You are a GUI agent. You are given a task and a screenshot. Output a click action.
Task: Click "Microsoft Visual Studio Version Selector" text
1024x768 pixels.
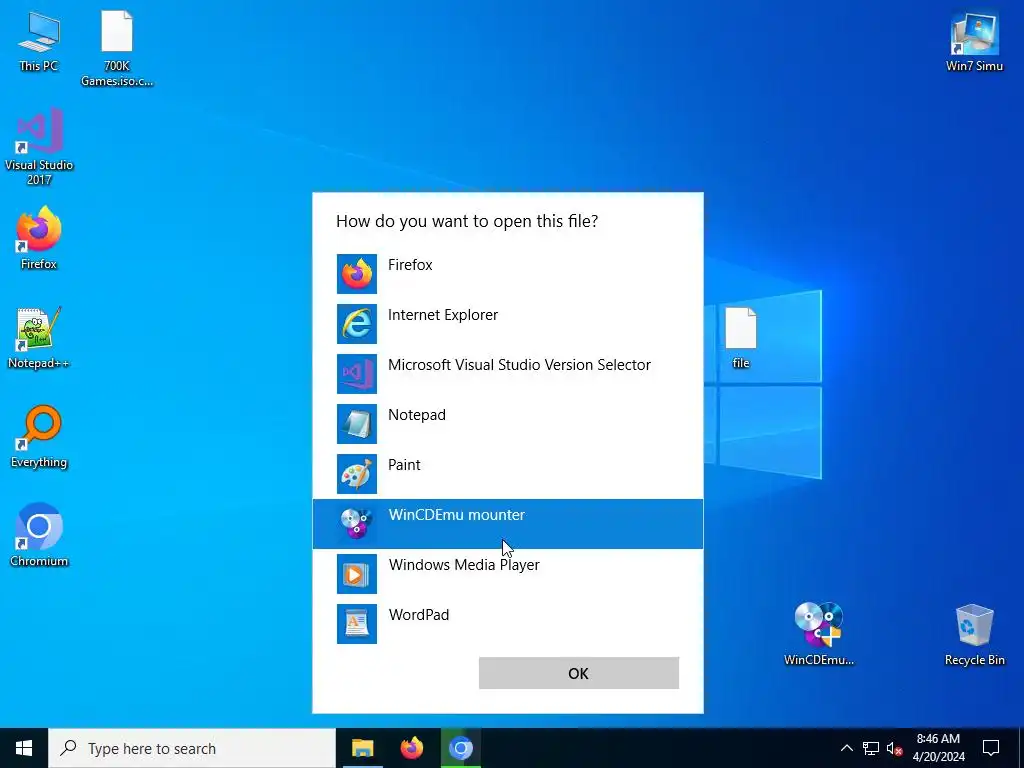[519, 365]
